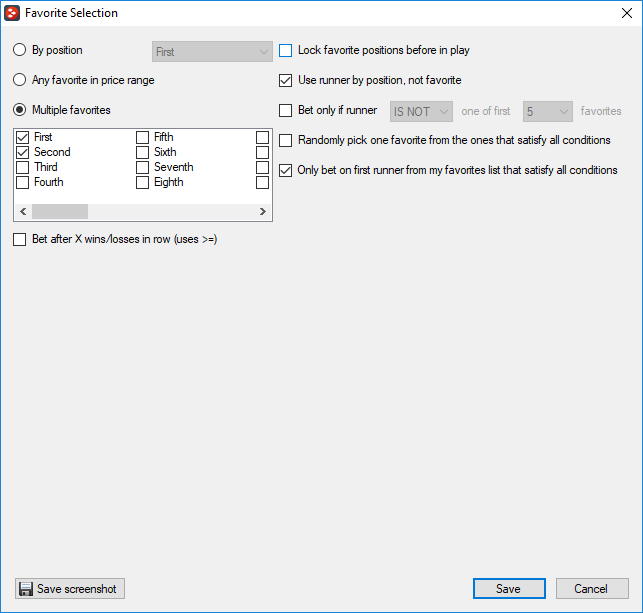This screenshot has height=613, width=643.
Task: Click the favorites list left scroll arrow
Action: [23, 212]
